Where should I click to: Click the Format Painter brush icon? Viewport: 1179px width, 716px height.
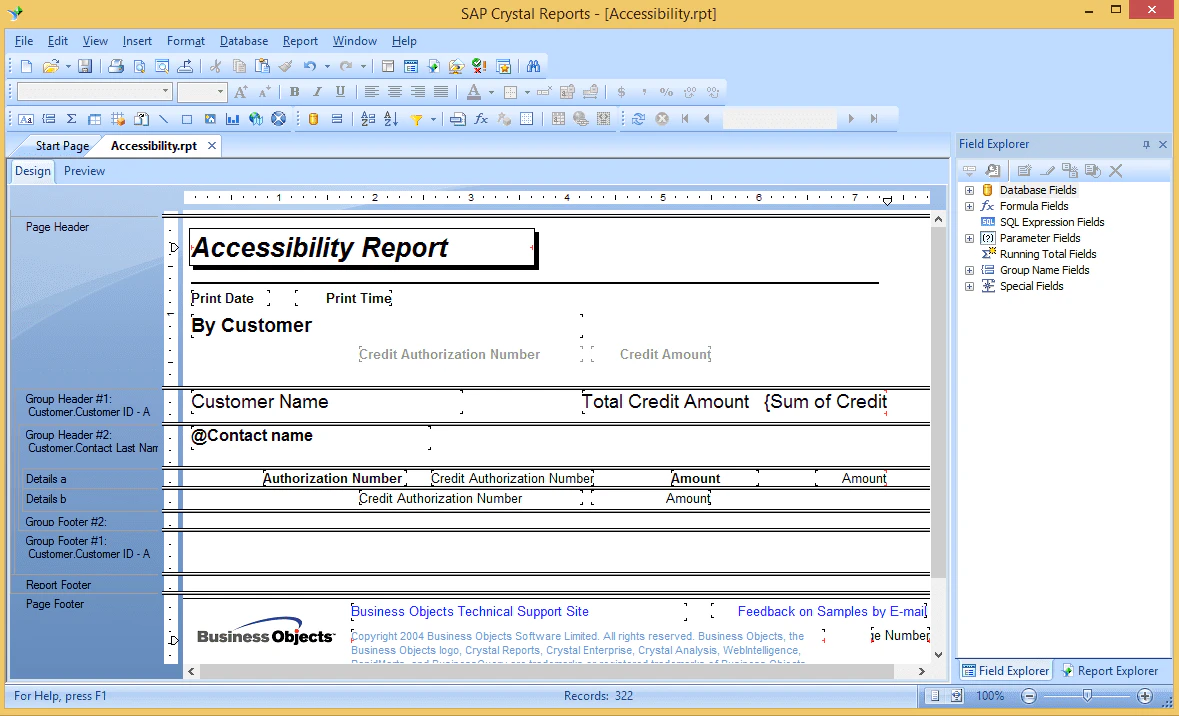coord(285,66)
